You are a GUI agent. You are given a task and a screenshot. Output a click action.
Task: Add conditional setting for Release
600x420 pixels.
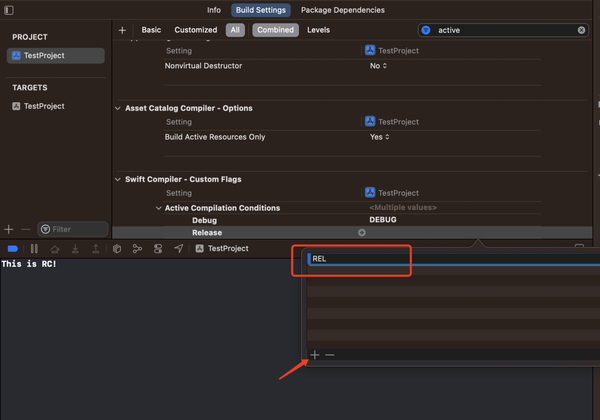click(x=362, y=233)
